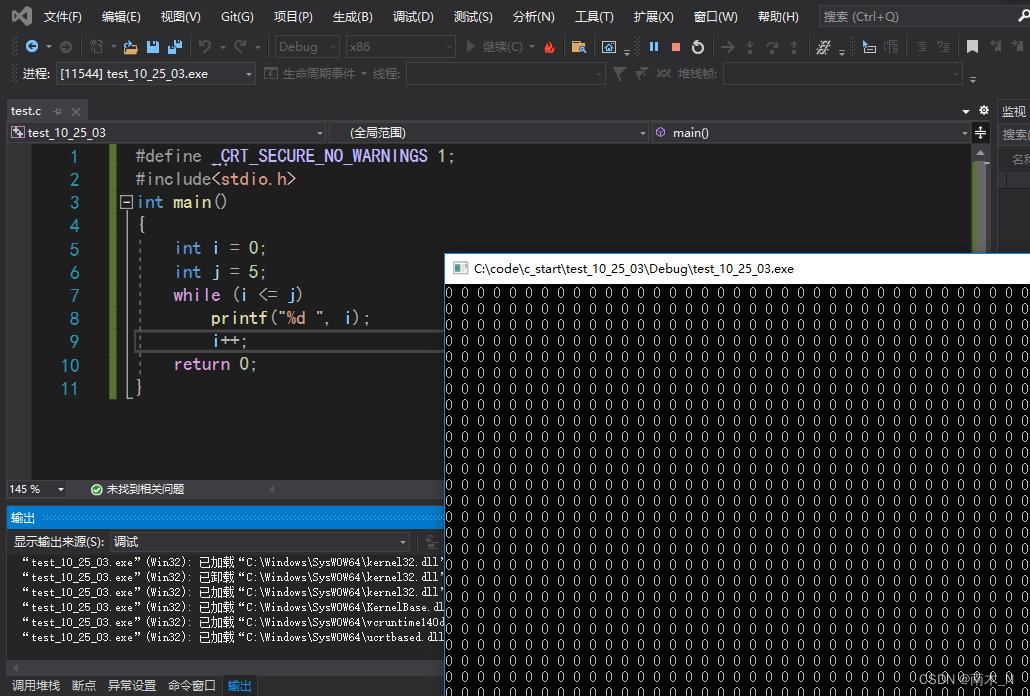Open the File (文件) menu
The image size is (1030, 696).
[x=63, y=16]
